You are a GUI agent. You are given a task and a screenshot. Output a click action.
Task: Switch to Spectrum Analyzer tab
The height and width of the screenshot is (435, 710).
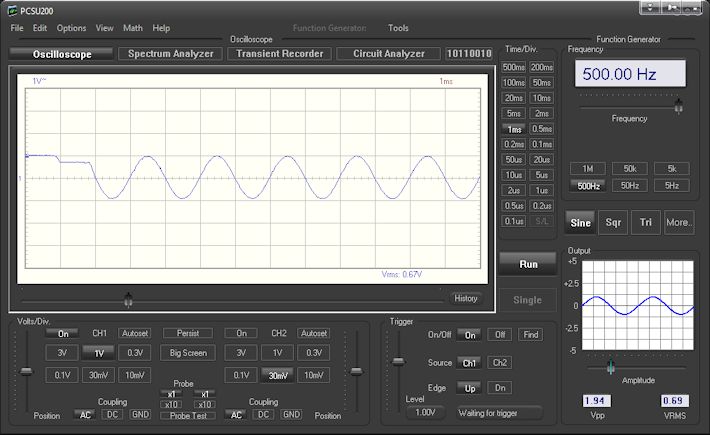pos(171,54)
